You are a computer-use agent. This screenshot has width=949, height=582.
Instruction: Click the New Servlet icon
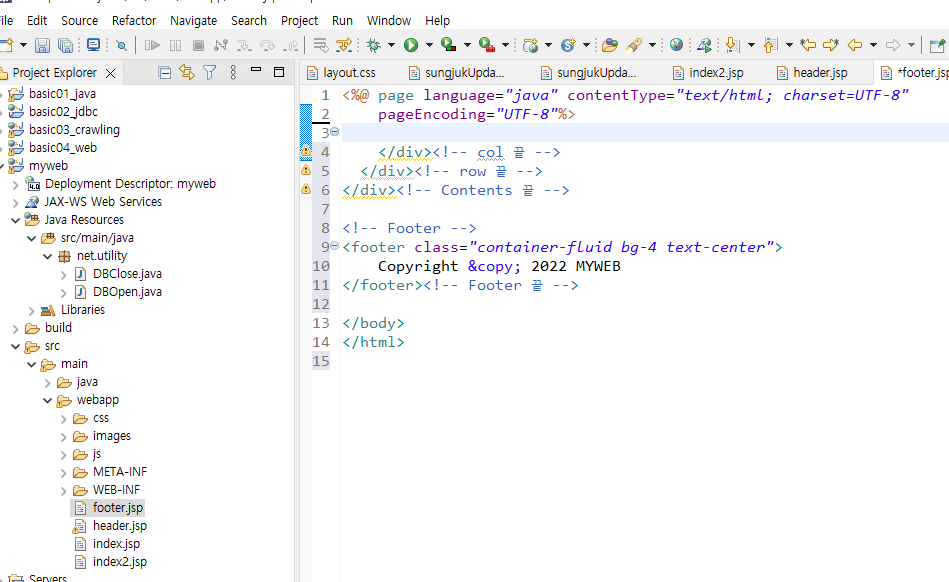point(568,45)
